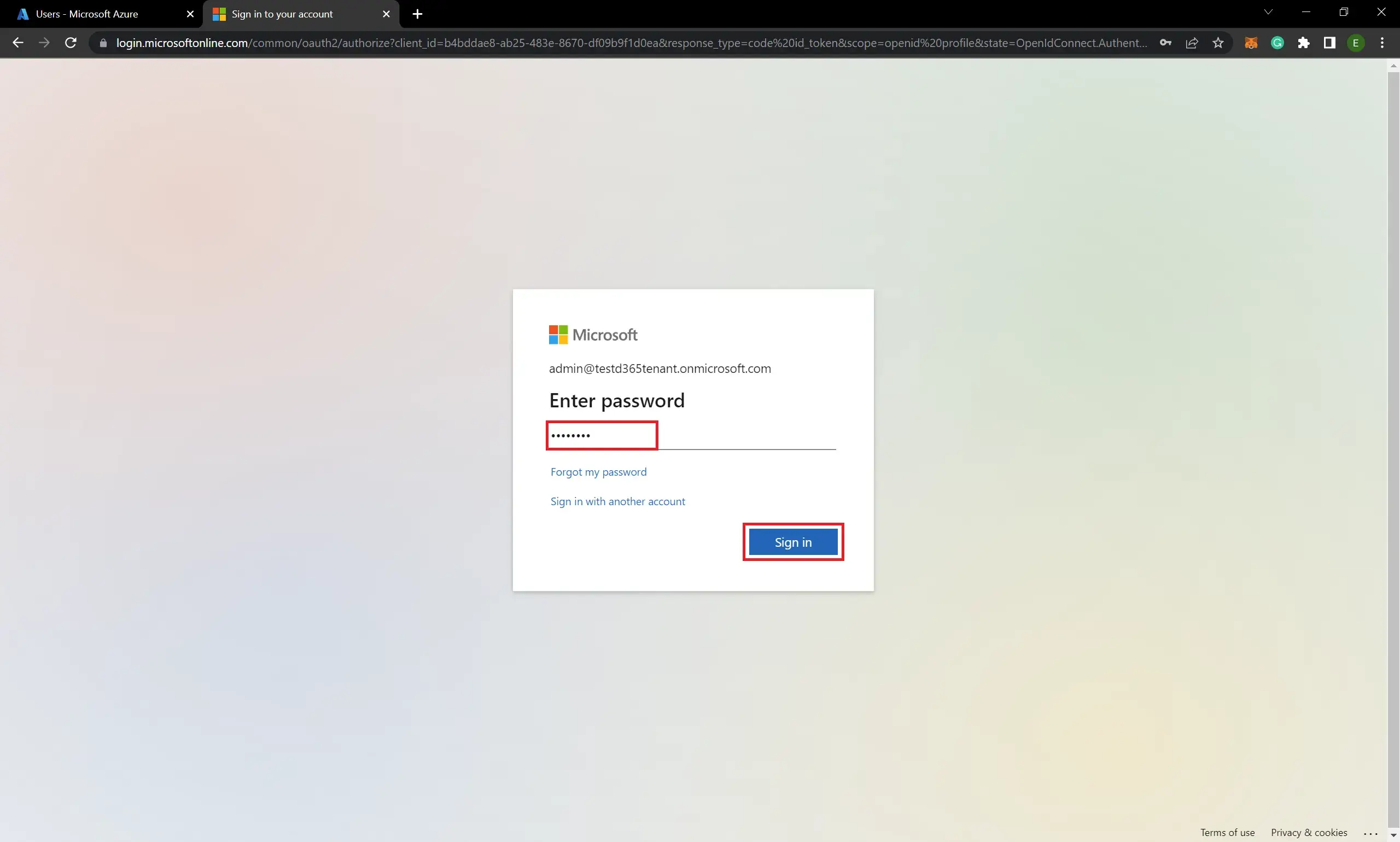Reload the sign-in page
1400x842 pixels.
point(71,43)
